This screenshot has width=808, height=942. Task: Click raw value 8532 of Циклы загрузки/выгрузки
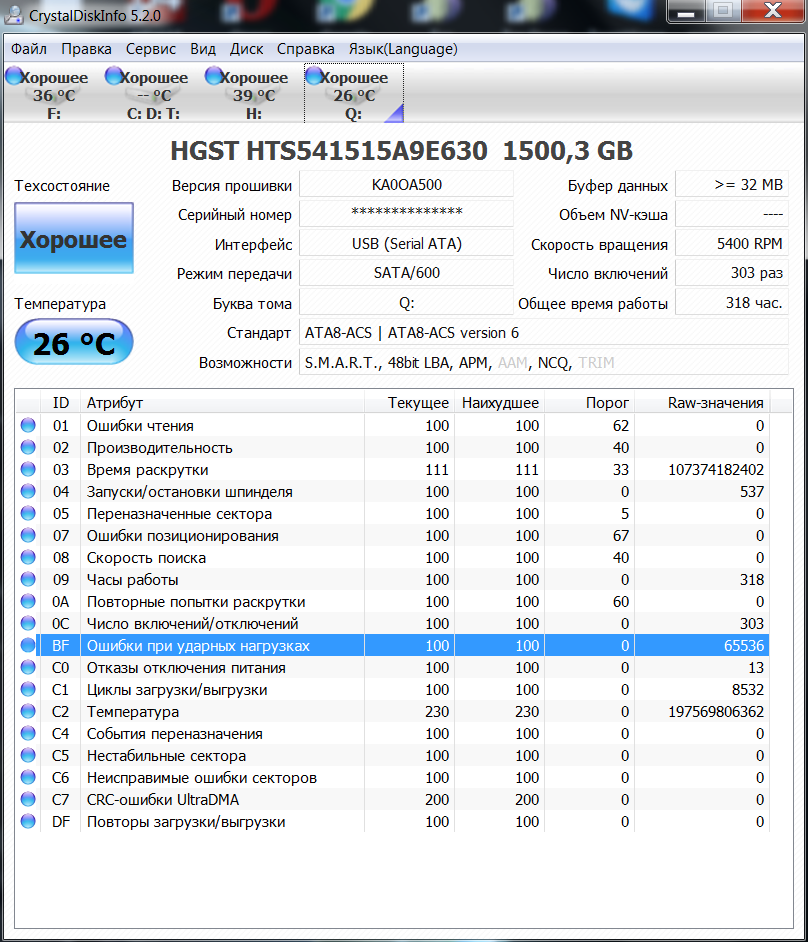point(748,690)
